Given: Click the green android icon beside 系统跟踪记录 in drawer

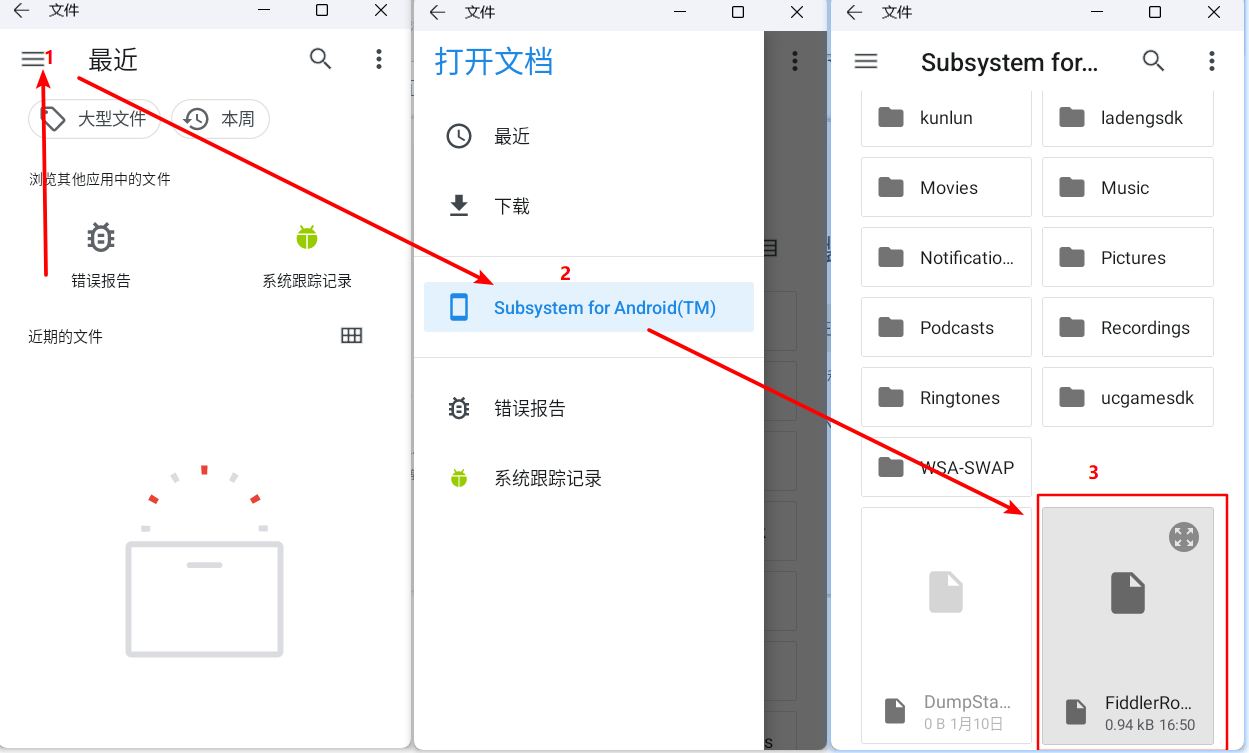Looking at the screenshot, I should tap(459, 478).
